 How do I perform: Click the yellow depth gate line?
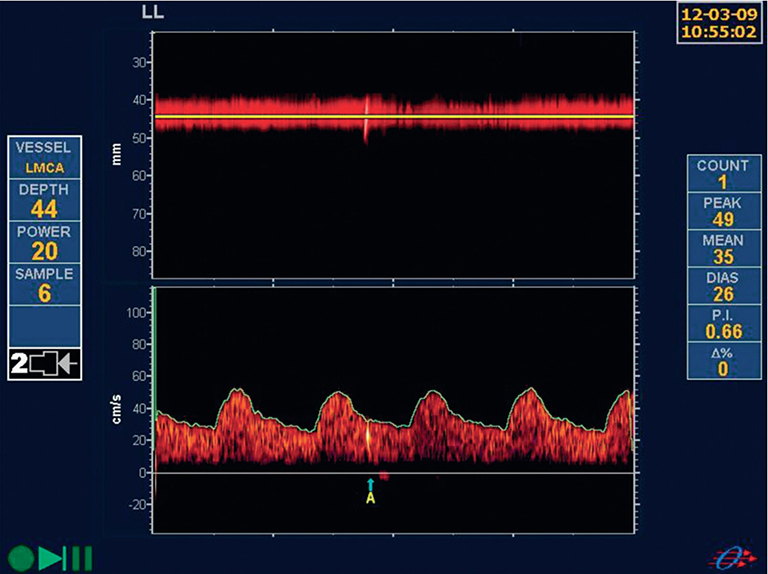(394, 117)
